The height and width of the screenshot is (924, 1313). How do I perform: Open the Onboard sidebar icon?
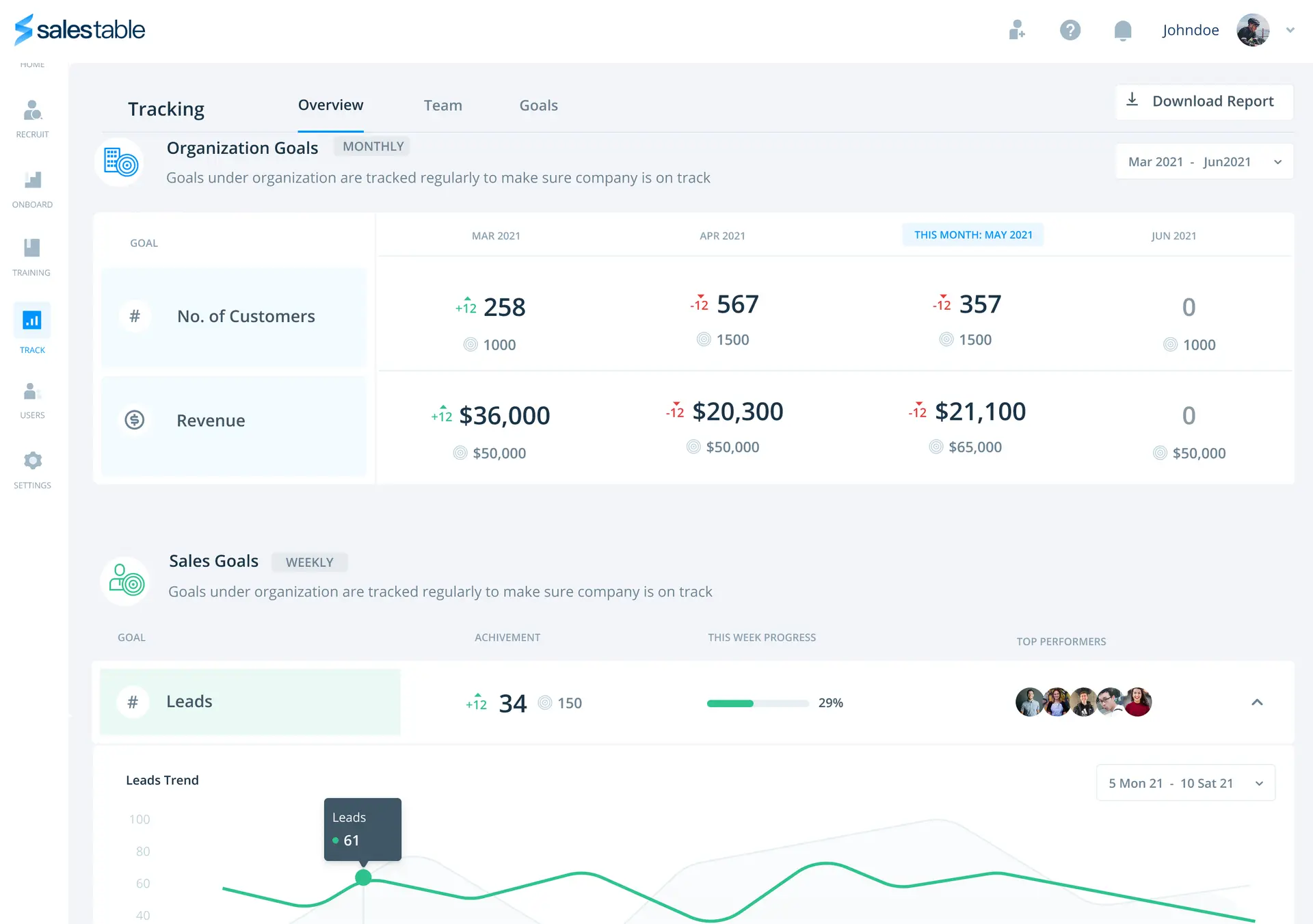(32, 180)
